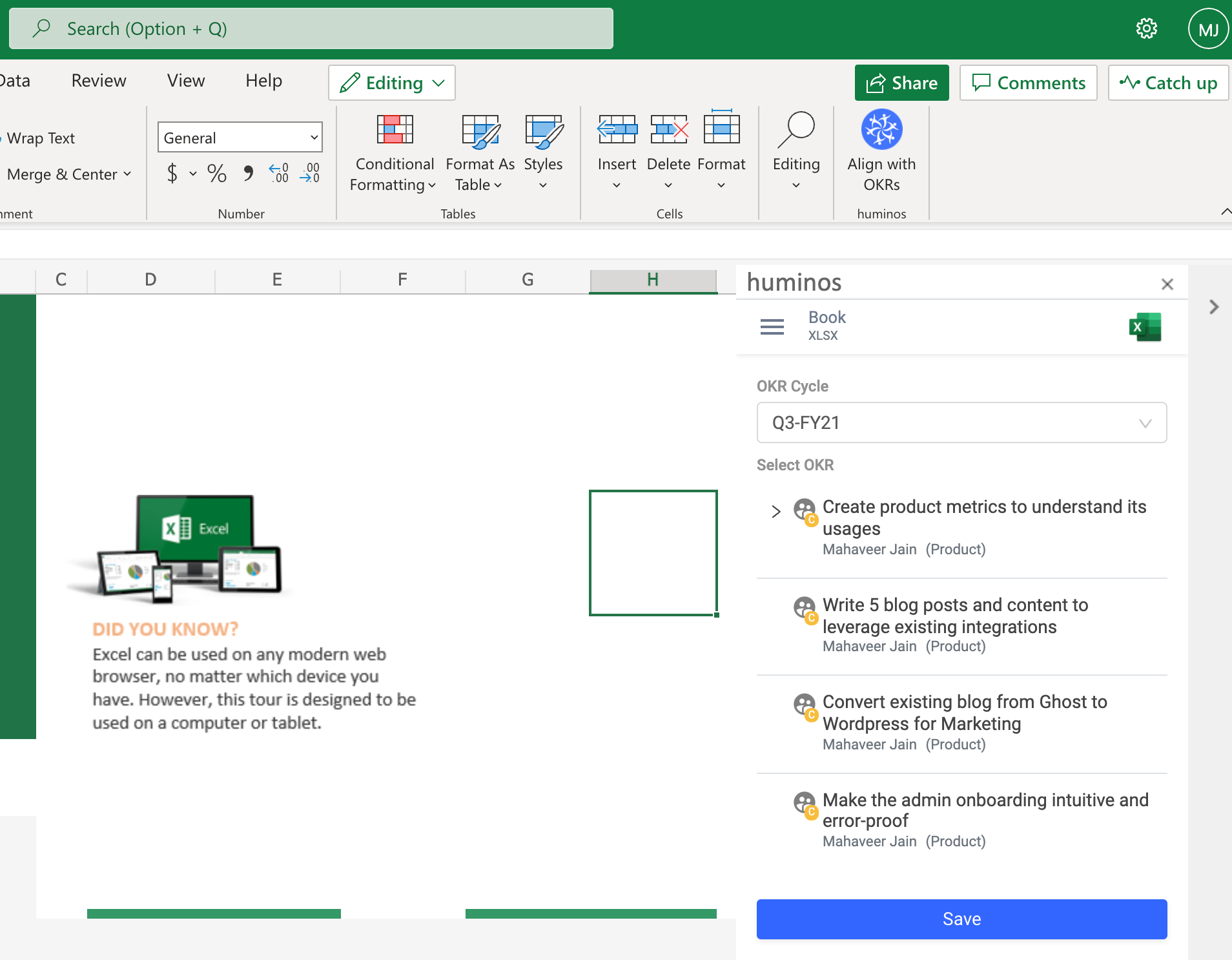Close the huminos side panel

point(1167,284)
